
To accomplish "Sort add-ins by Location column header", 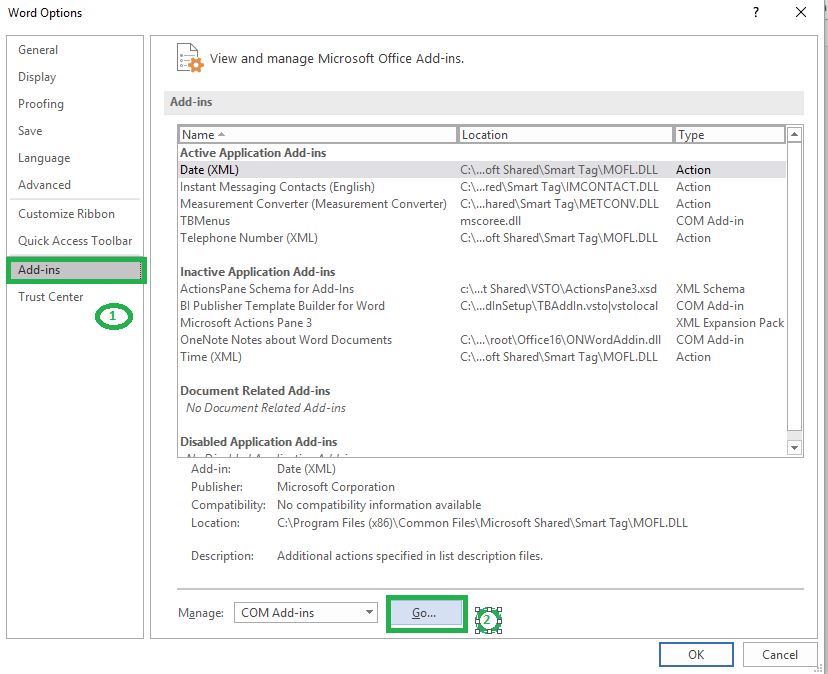I will pyautogui.click(x=566, y=135).
